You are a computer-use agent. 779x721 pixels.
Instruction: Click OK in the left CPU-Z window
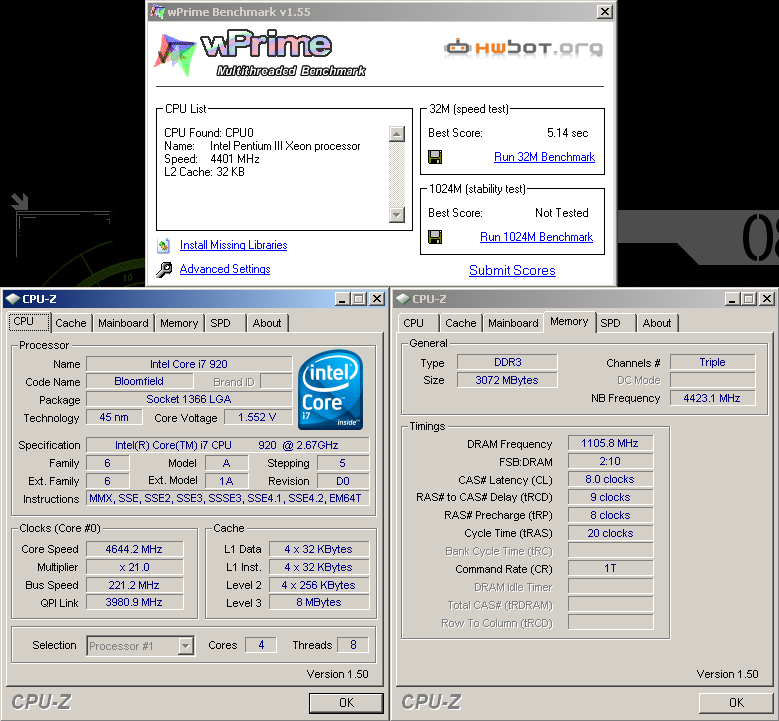point(346,703)
